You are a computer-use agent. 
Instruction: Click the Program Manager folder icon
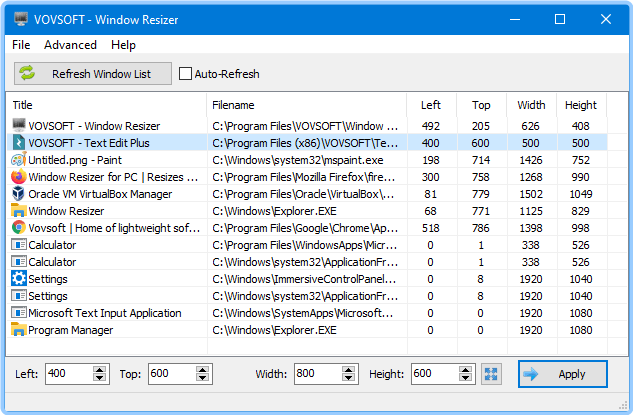click(x=19, y=329)
